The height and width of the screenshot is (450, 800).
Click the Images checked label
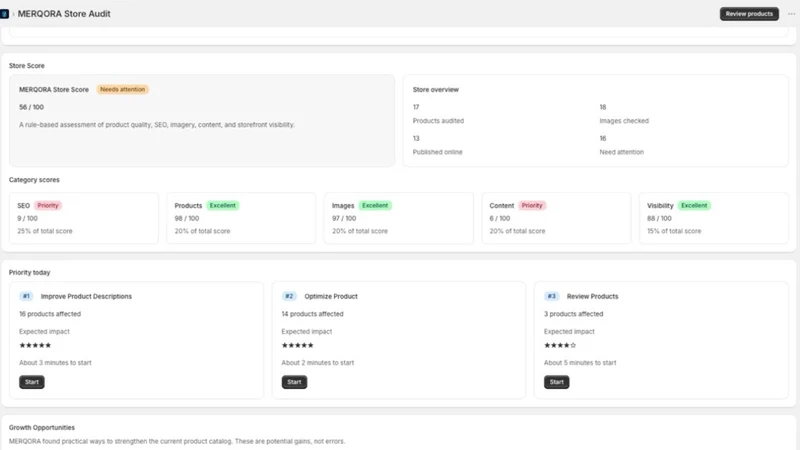(x=624, y=121)
